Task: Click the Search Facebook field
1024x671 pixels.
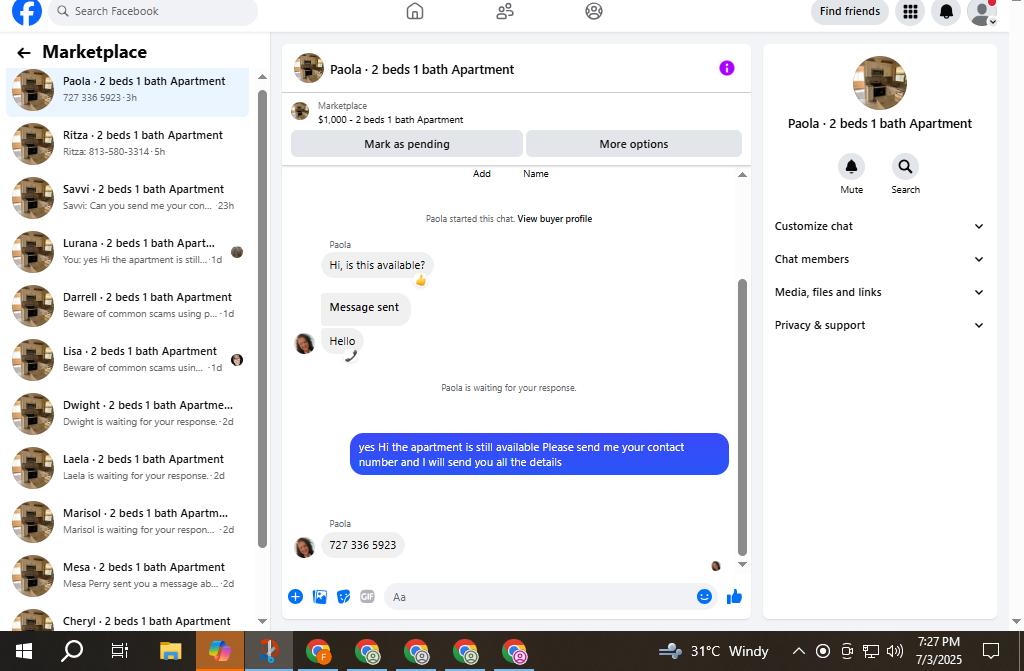Action: coord(153,11)
